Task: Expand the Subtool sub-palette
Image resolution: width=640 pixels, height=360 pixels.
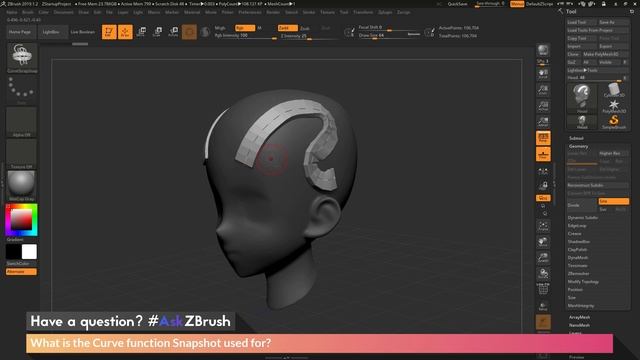Action: pyautogui.click(x=576, y=138)
